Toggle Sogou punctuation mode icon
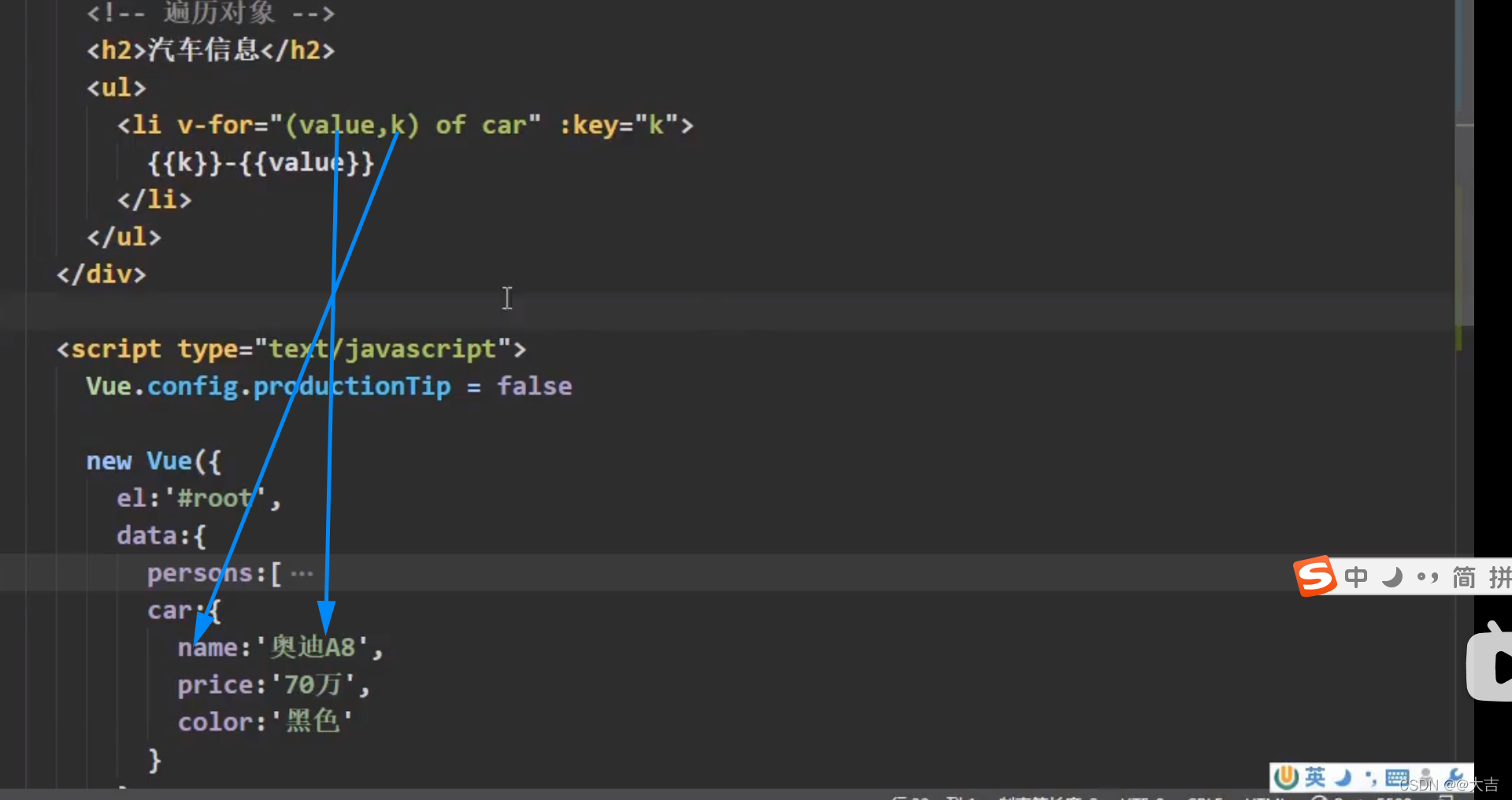 pyautogui.click(x=1428, y=578)
